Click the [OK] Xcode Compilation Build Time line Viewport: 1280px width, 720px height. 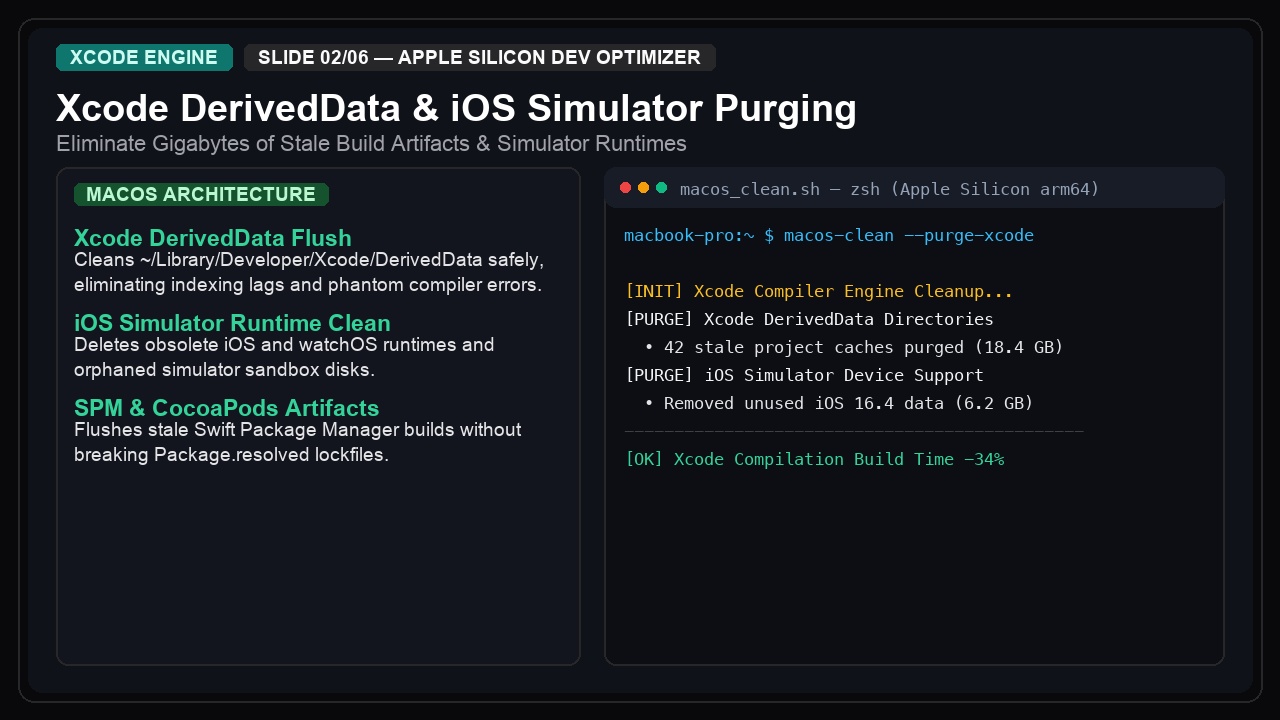coord(814,460)
